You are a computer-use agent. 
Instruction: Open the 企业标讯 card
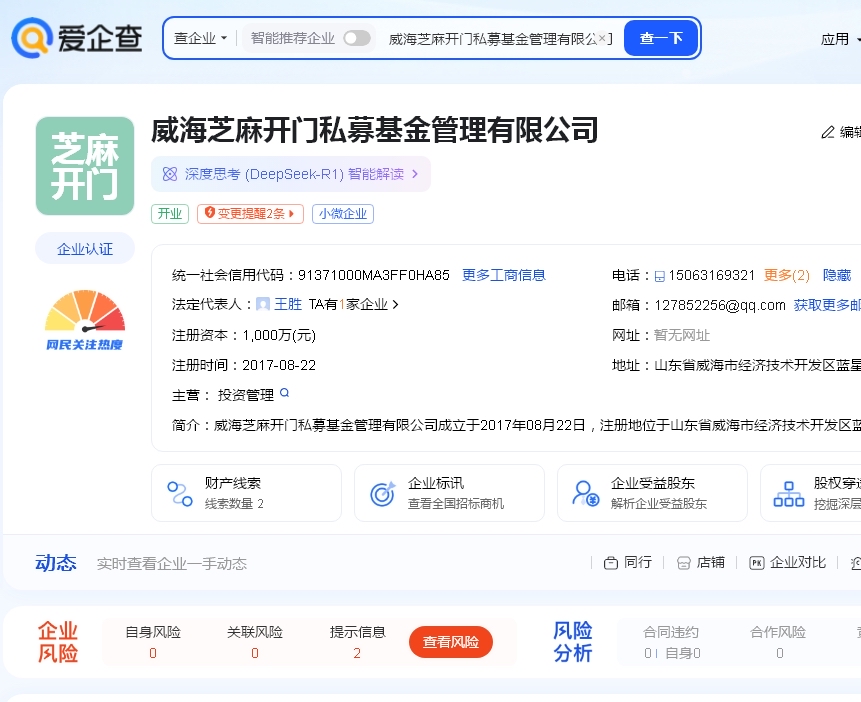450,493
